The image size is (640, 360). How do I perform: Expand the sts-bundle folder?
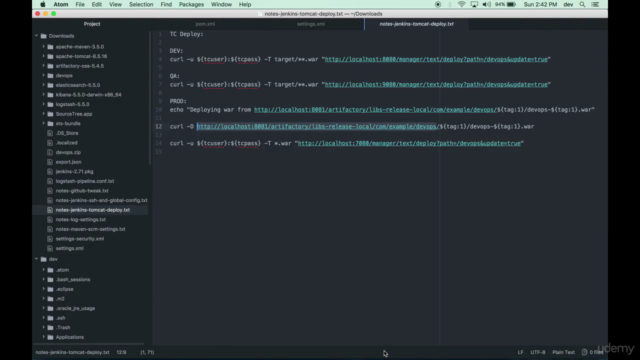[x=44, y=123]
